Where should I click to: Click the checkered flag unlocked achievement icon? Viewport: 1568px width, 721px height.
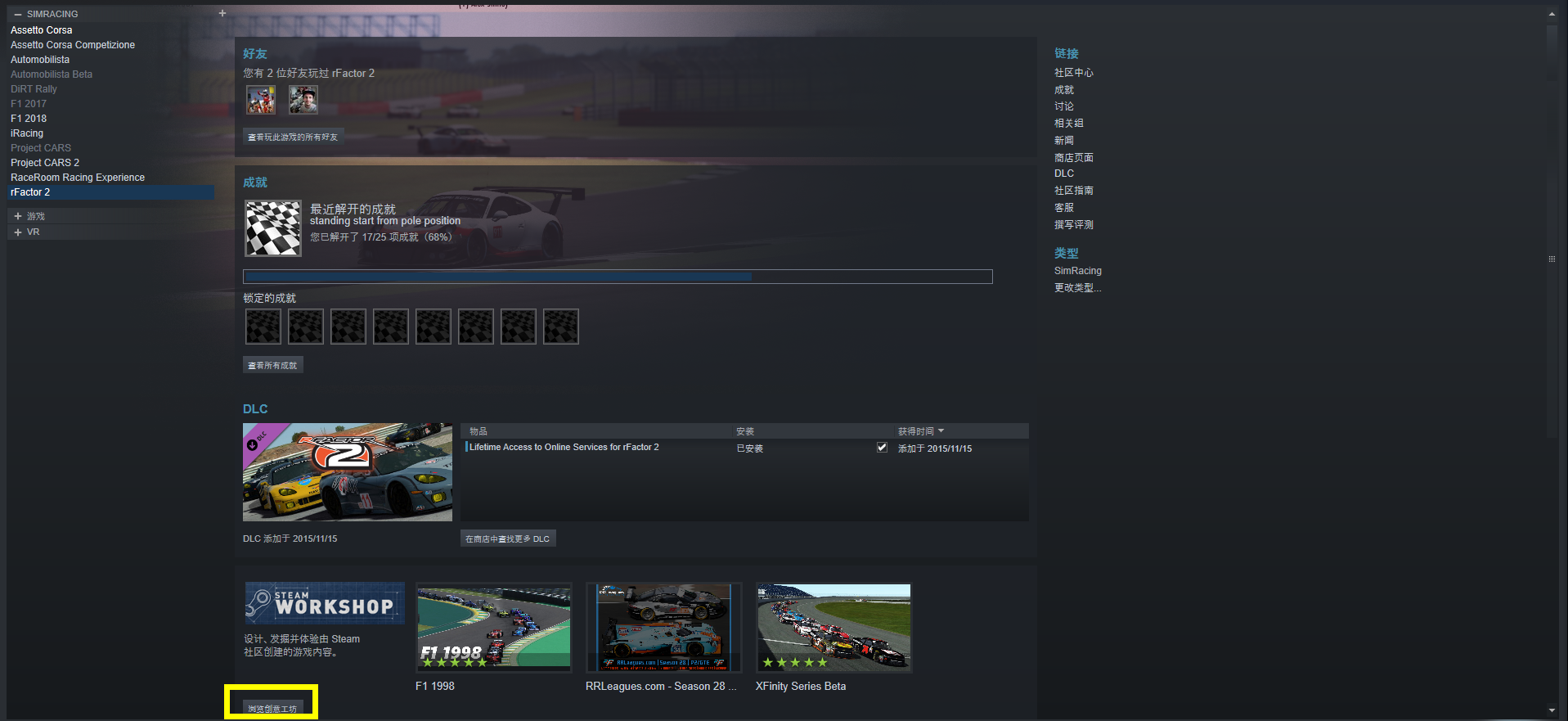pos(273,228)
